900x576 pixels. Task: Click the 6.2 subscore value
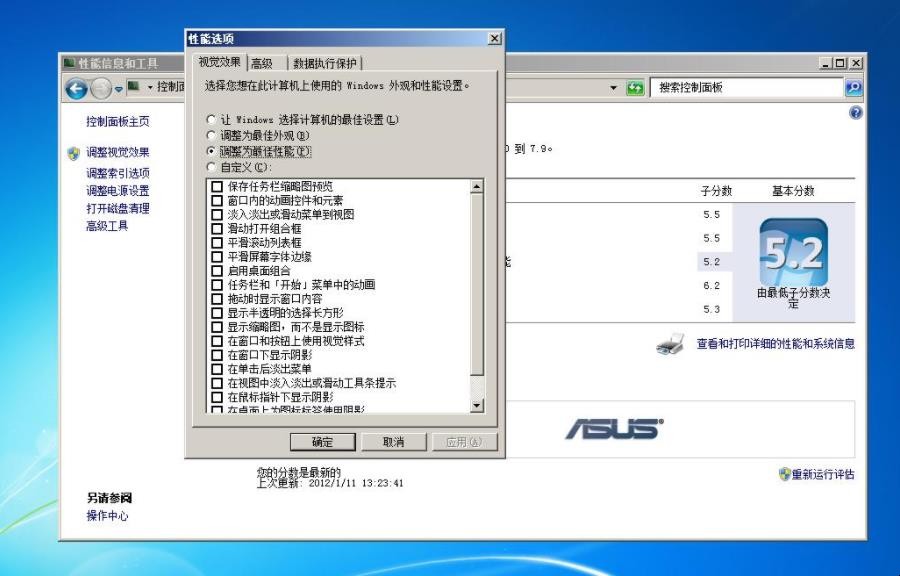[711, 286]
